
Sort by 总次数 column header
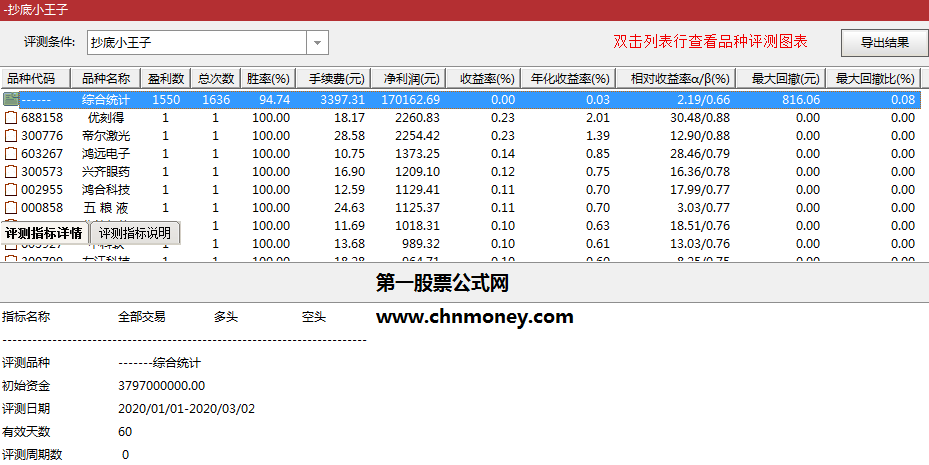pos(215,78)
